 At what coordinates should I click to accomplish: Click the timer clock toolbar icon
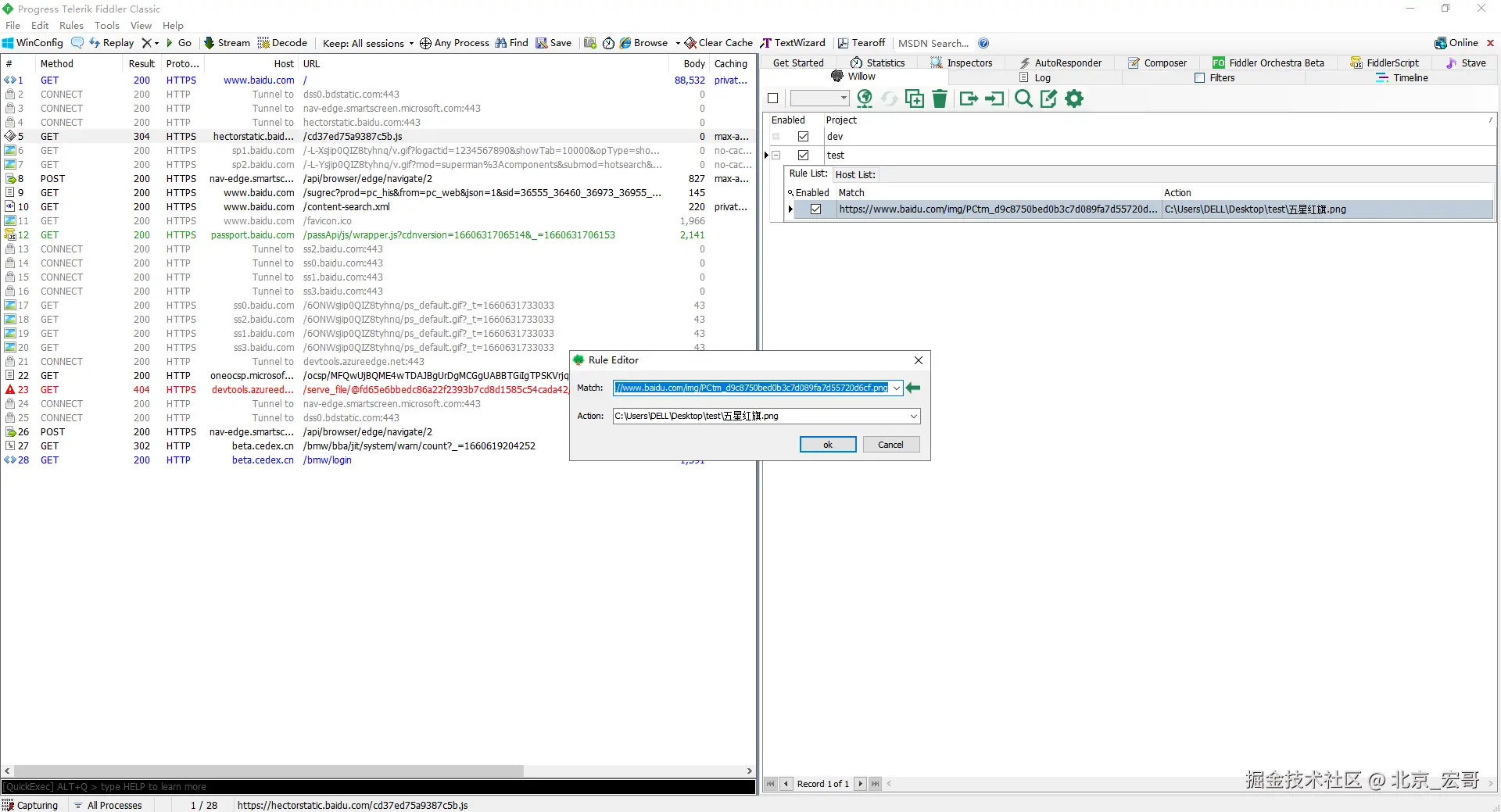point(608,43)
